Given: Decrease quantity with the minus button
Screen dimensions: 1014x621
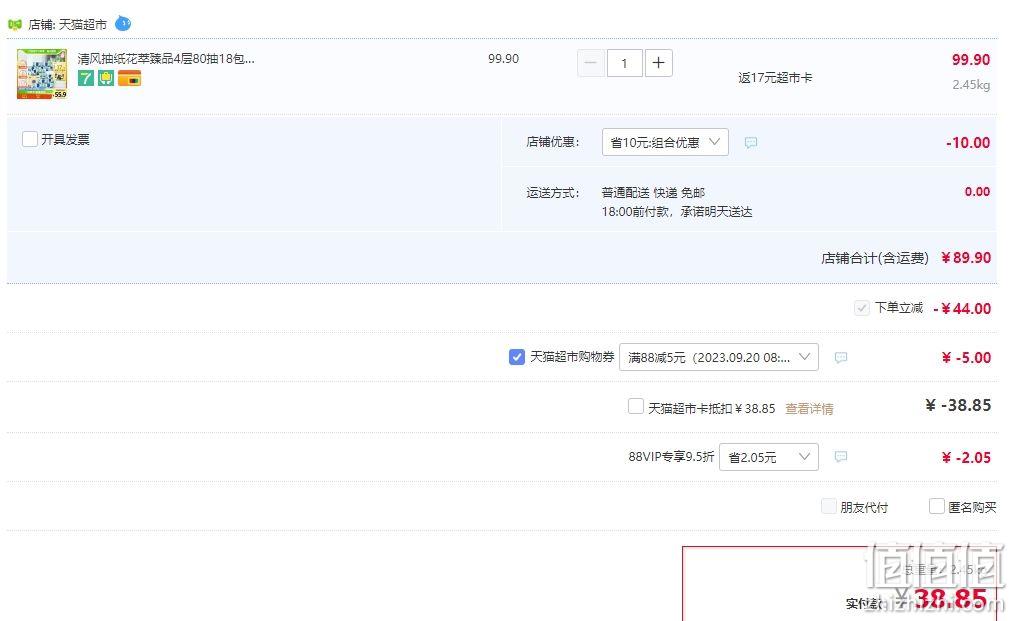Looking at the screenshot, I should [590, 63].
